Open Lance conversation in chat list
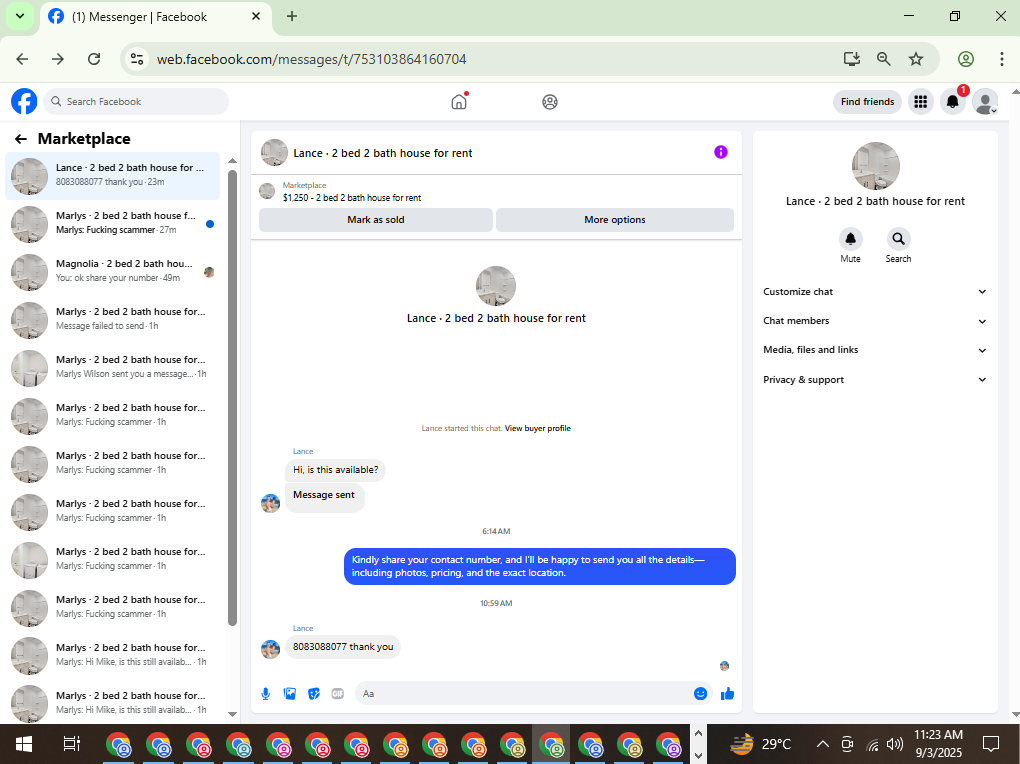The width and height of the screenshot is (1020, 764). [x=113, y=176]
